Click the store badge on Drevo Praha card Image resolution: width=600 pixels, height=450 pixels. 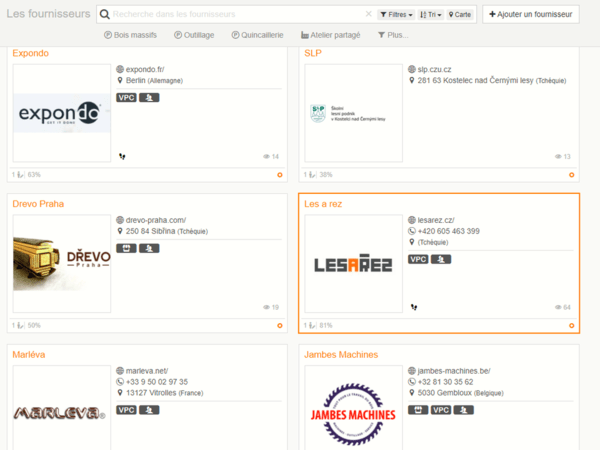coord(126,248)
